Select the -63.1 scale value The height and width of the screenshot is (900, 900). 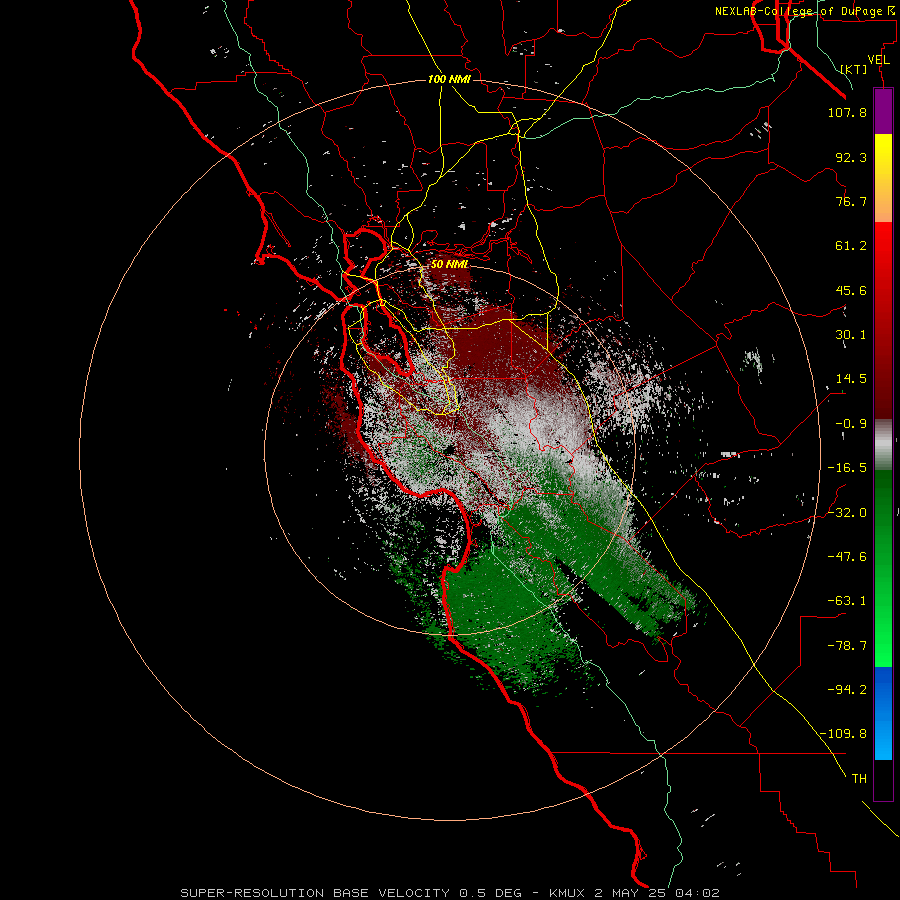[847, 601]
